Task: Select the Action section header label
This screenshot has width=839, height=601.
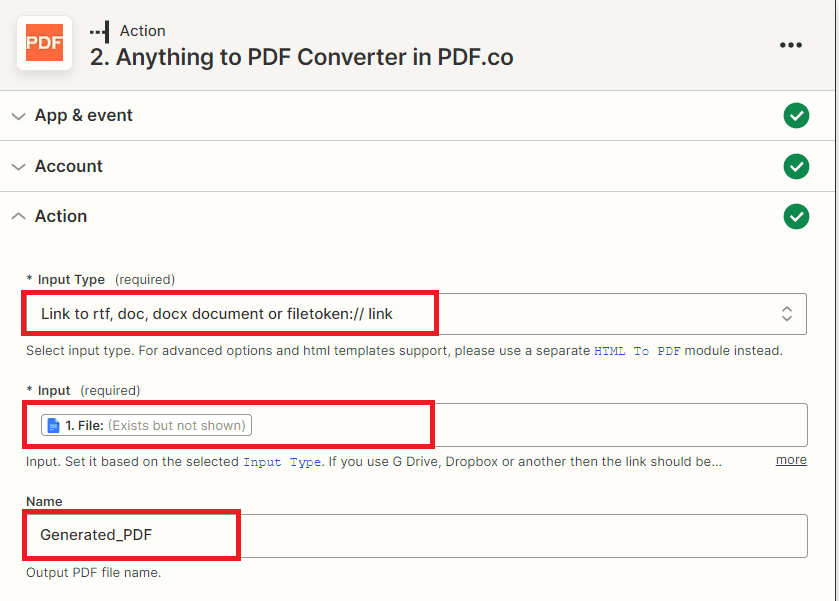Action: (x=61, y=216)
